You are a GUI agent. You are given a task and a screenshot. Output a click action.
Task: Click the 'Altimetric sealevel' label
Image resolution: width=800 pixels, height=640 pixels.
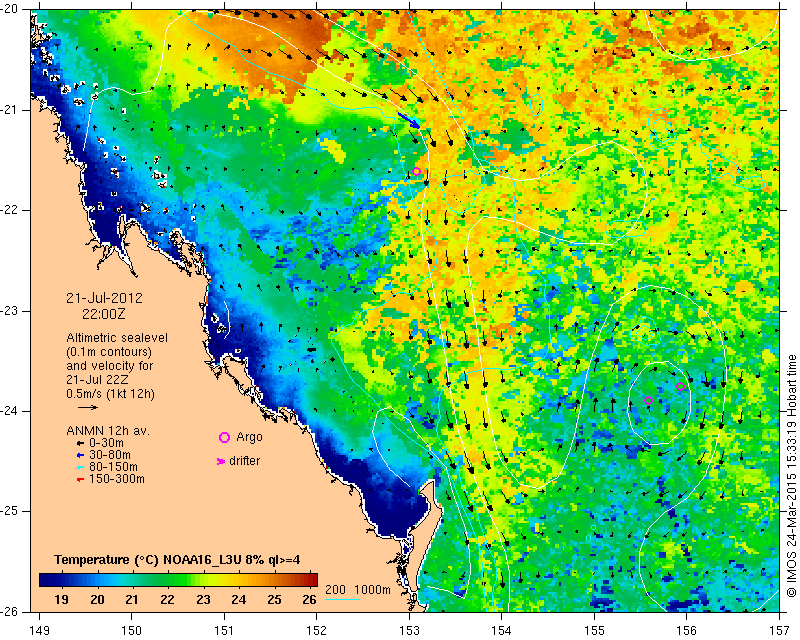[x=117, y=338]
